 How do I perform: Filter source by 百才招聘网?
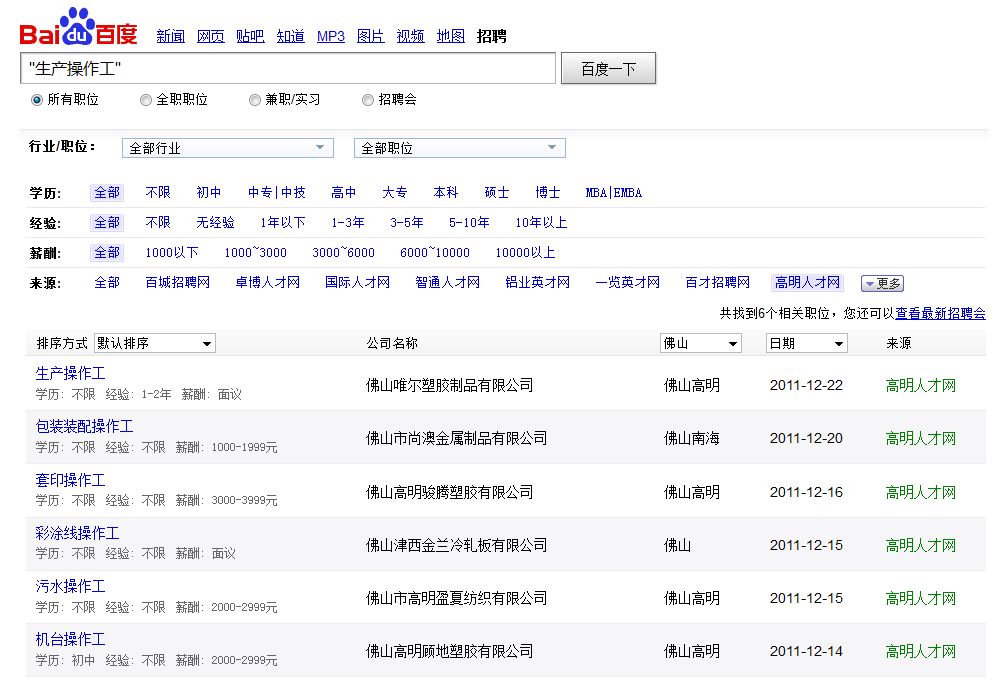coord(718,283)
